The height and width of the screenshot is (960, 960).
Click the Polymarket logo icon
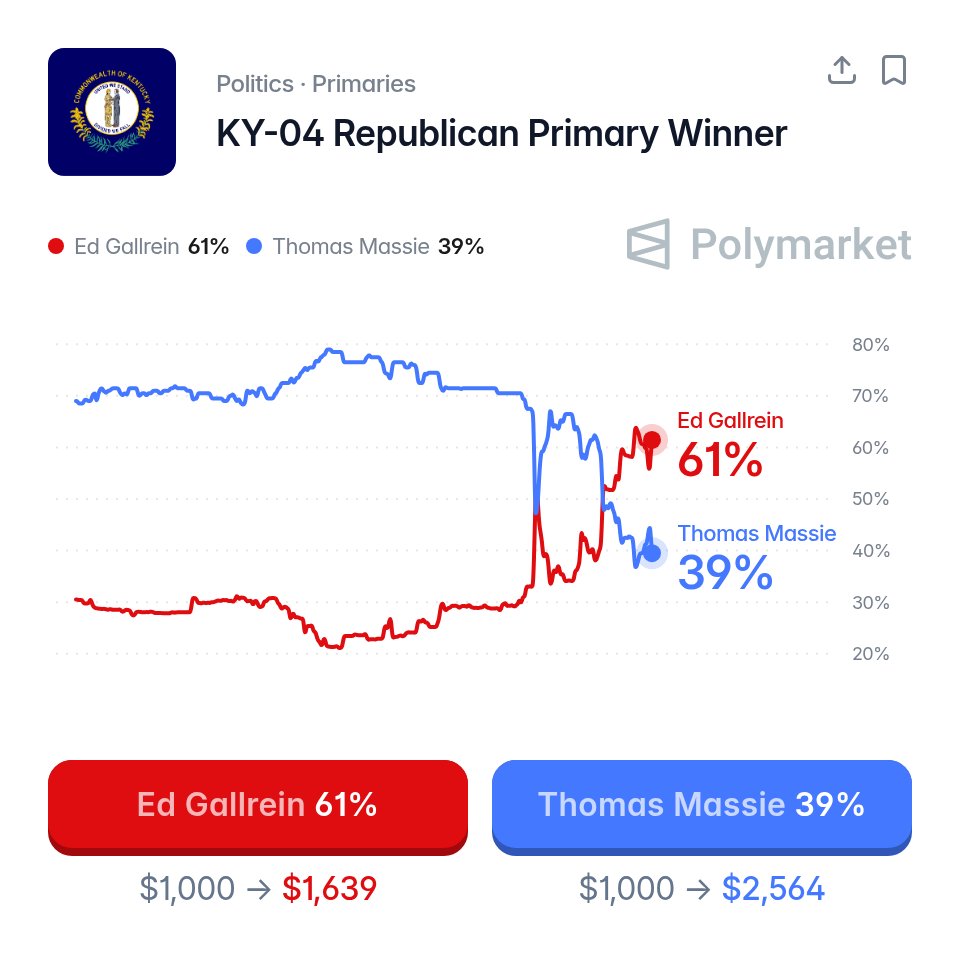tap(648, 244)
